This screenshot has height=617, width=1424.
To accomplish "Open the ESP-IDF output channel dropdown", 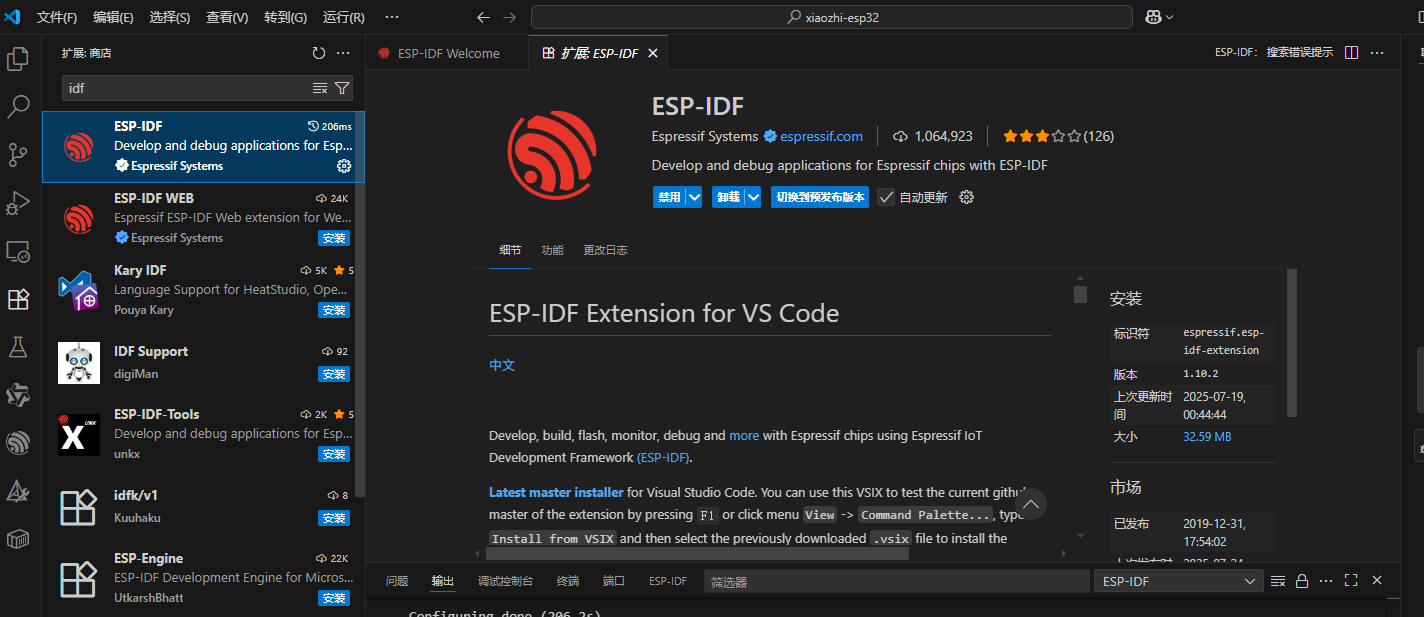I will tap(1178, 581).
